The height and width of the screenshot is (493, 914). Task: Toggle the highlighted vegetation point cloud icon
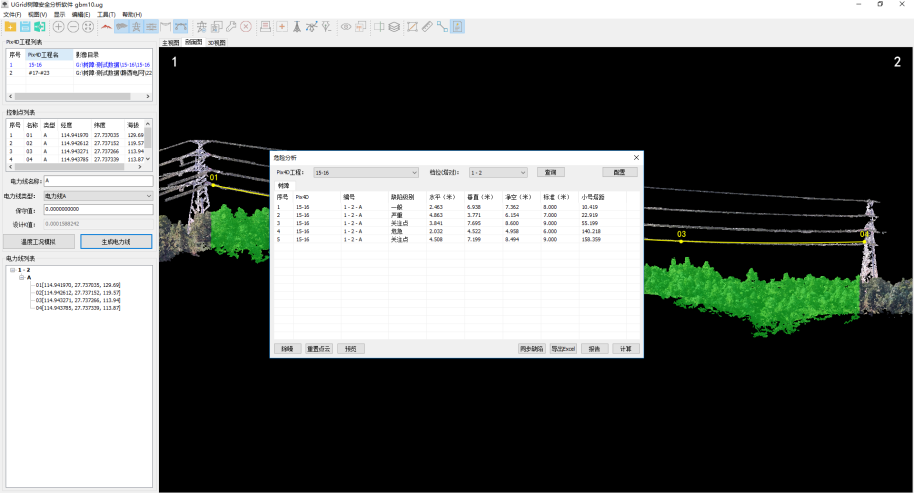(121, 27)
